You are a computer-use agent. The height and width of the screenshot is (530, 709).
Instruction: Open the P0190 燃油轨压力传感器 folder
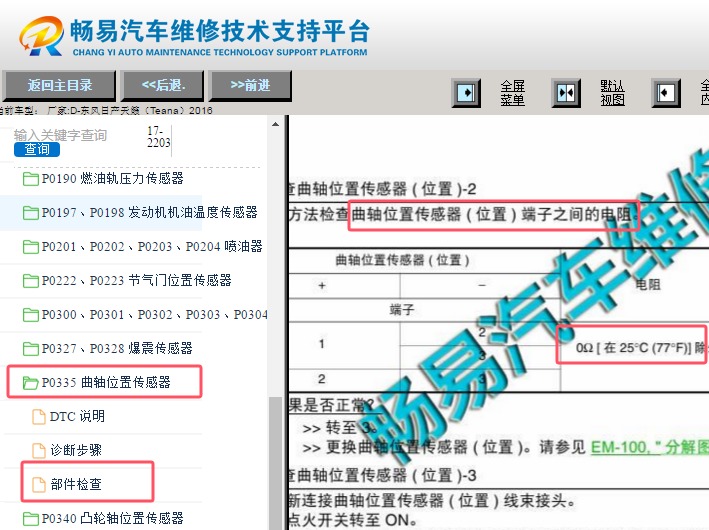click(112, 179)
